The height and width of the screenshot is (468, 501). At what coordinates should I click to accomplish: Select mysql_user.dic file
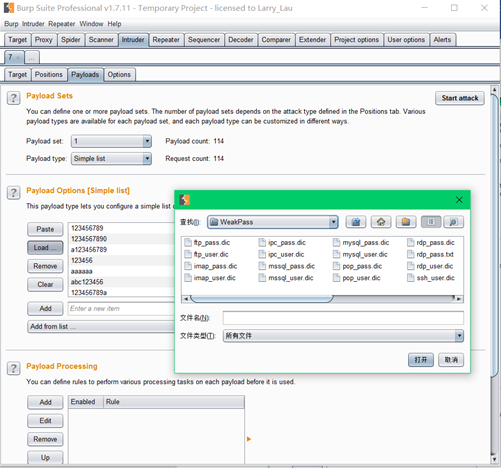pyautogui.click(x=360, y=254)
